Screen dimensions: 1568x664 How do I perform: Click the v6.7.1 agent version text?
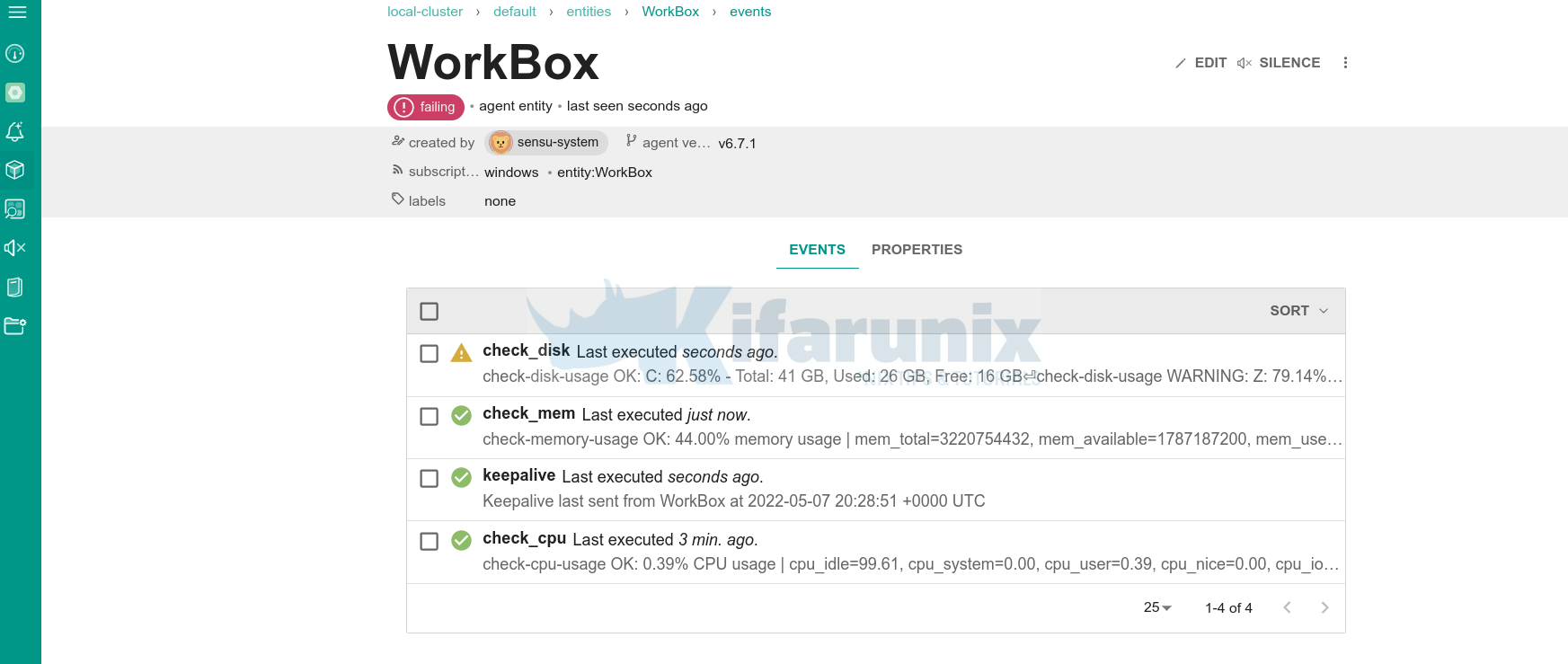pos(737,144)
